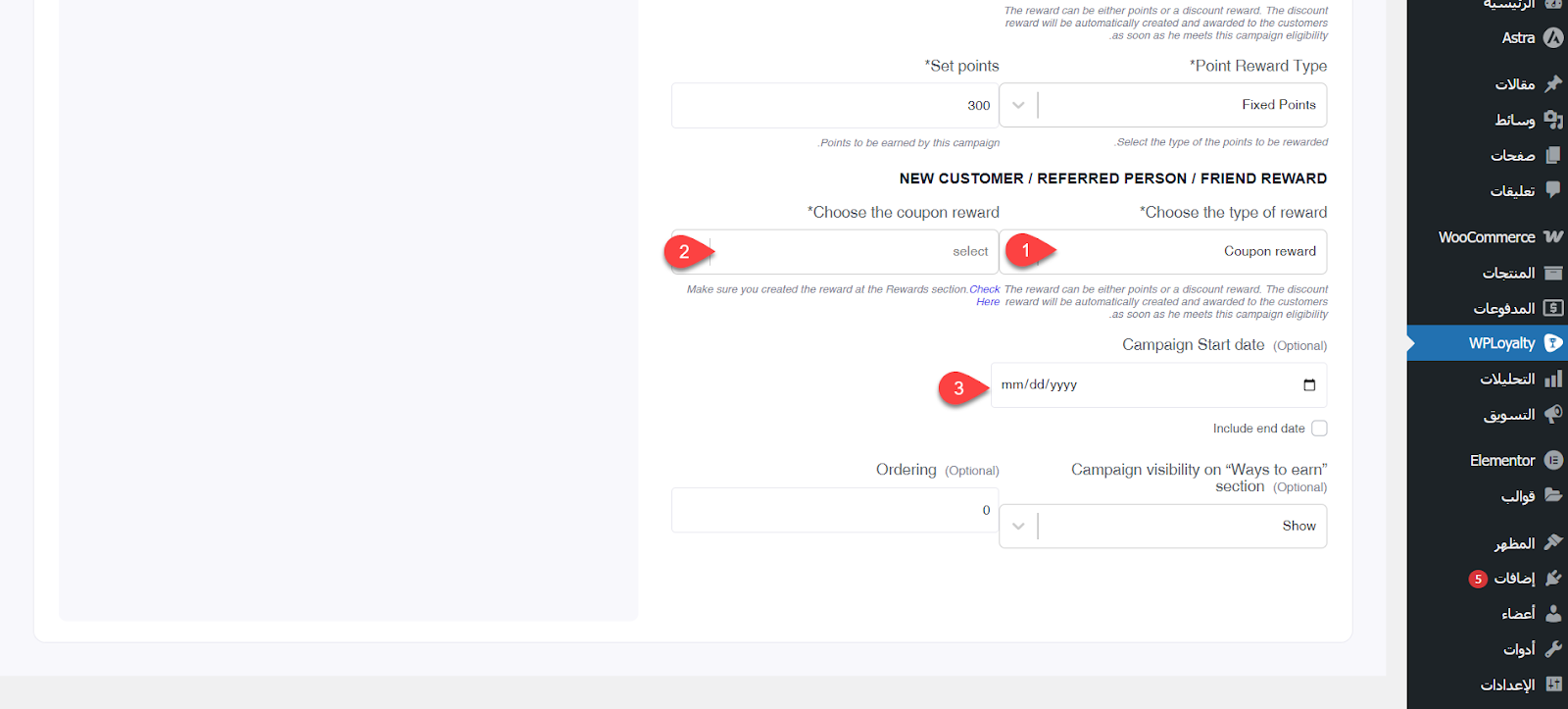Click the archive box icon beside المنتجات

click(1553, 273)
